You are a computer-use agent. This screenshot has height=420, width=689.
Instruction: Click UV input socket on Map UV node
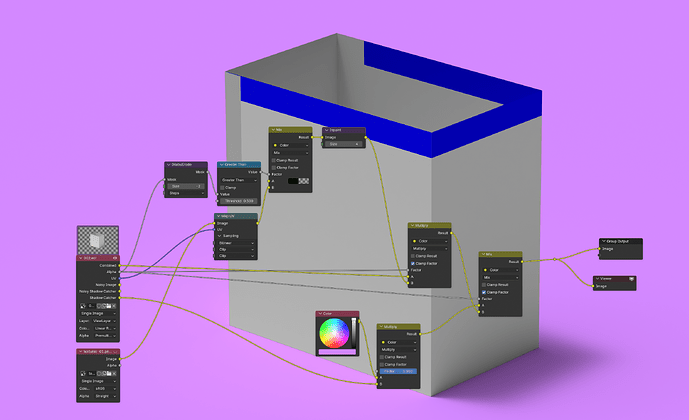(x=214, y=229)
